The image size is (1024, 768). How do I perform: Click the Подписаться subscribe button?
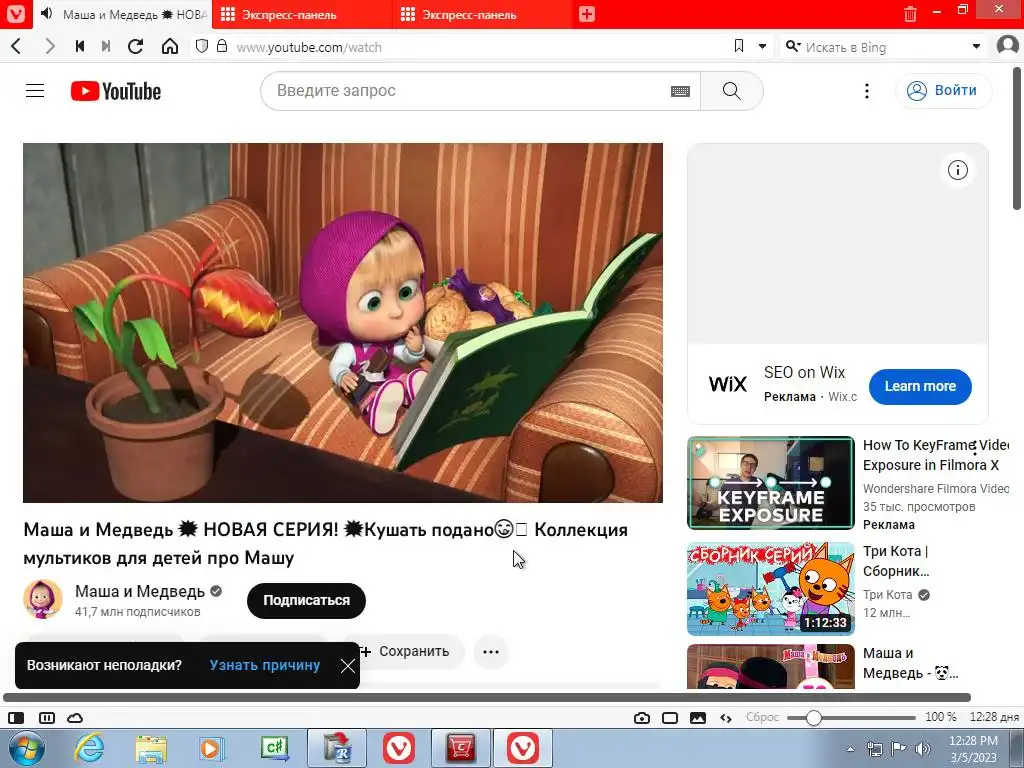(306, 600)
